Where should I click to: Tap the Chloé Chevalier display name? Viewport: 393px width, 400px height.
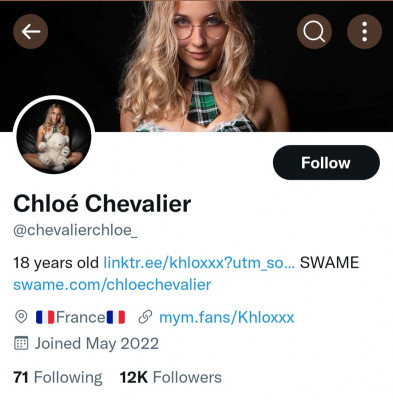pos(102,204)
